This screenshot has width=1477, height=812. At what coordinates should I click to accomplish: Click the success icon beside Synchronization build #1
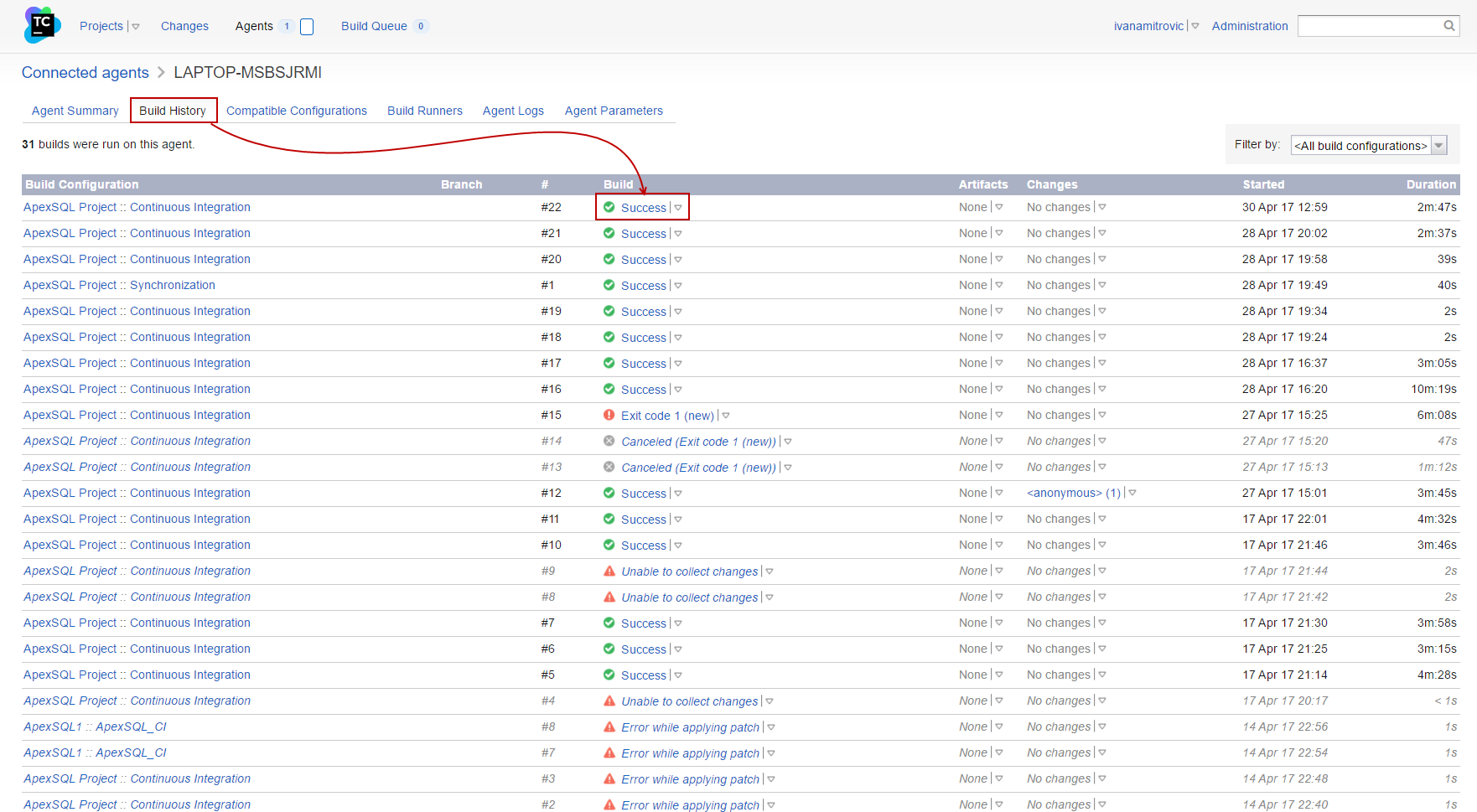point(609,285)
